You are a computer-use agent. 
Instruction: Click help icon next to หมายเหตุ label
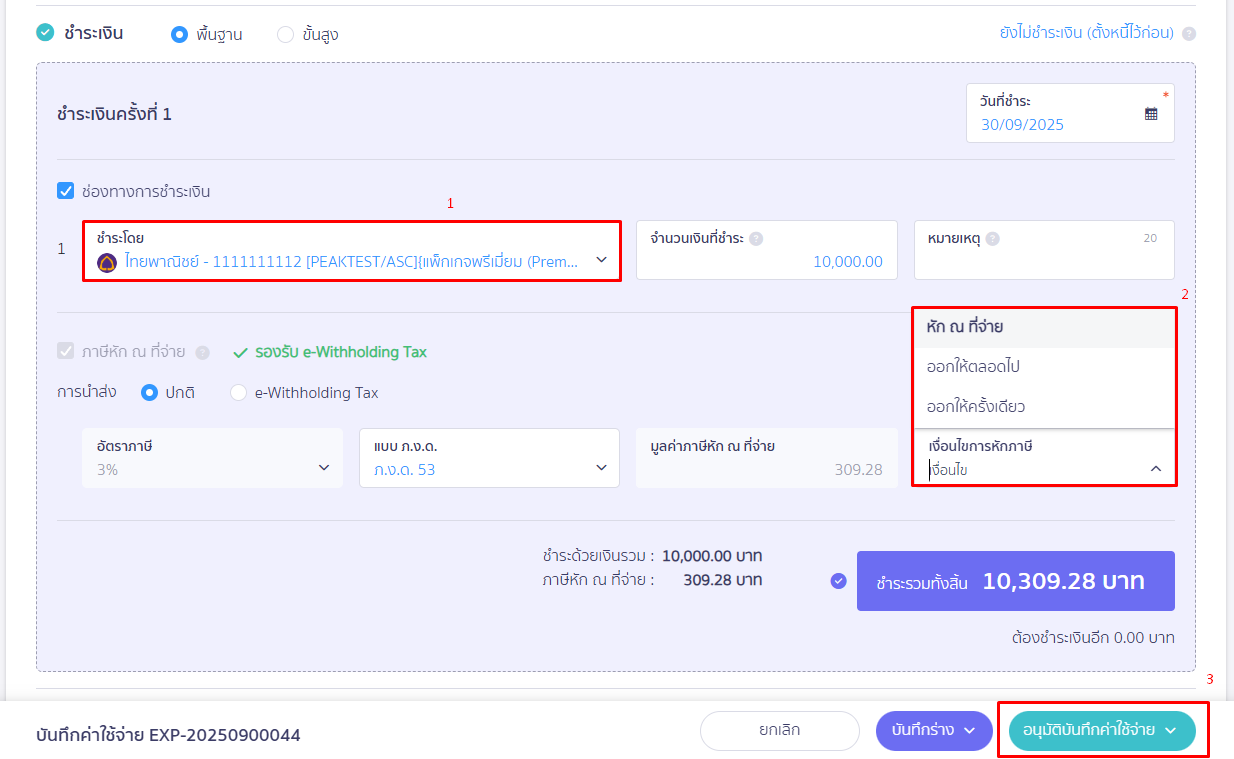992,239
